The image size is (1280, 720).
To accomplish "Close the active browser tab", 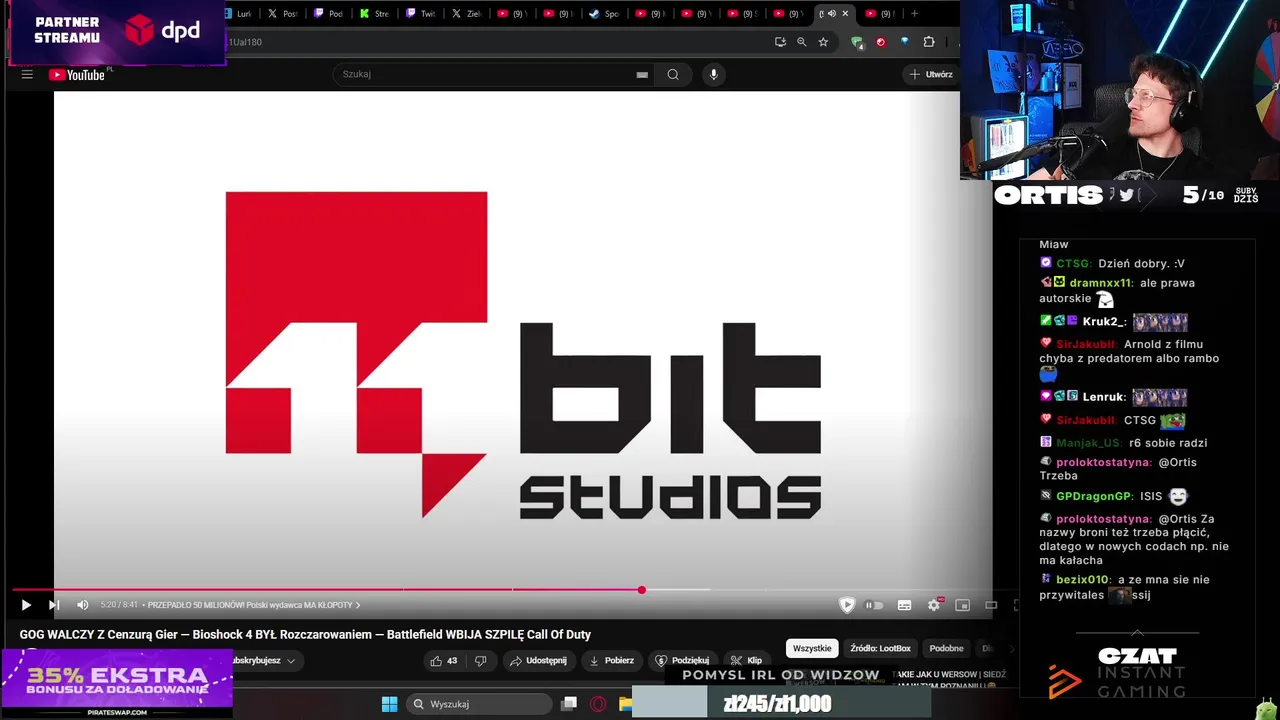I will (845, 14).
